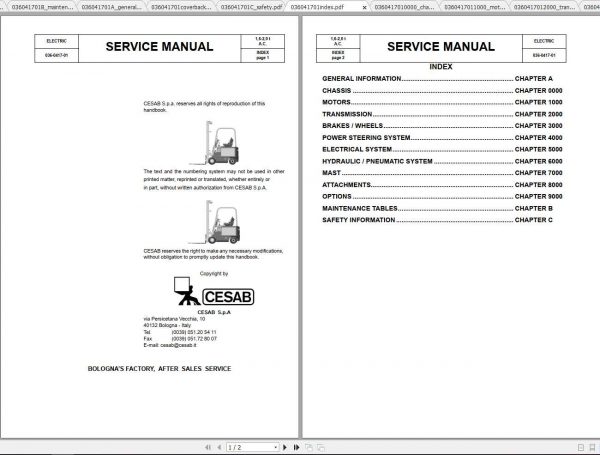Click the POWER STEERING SYSTEM index entry

[x=442, y=137]
